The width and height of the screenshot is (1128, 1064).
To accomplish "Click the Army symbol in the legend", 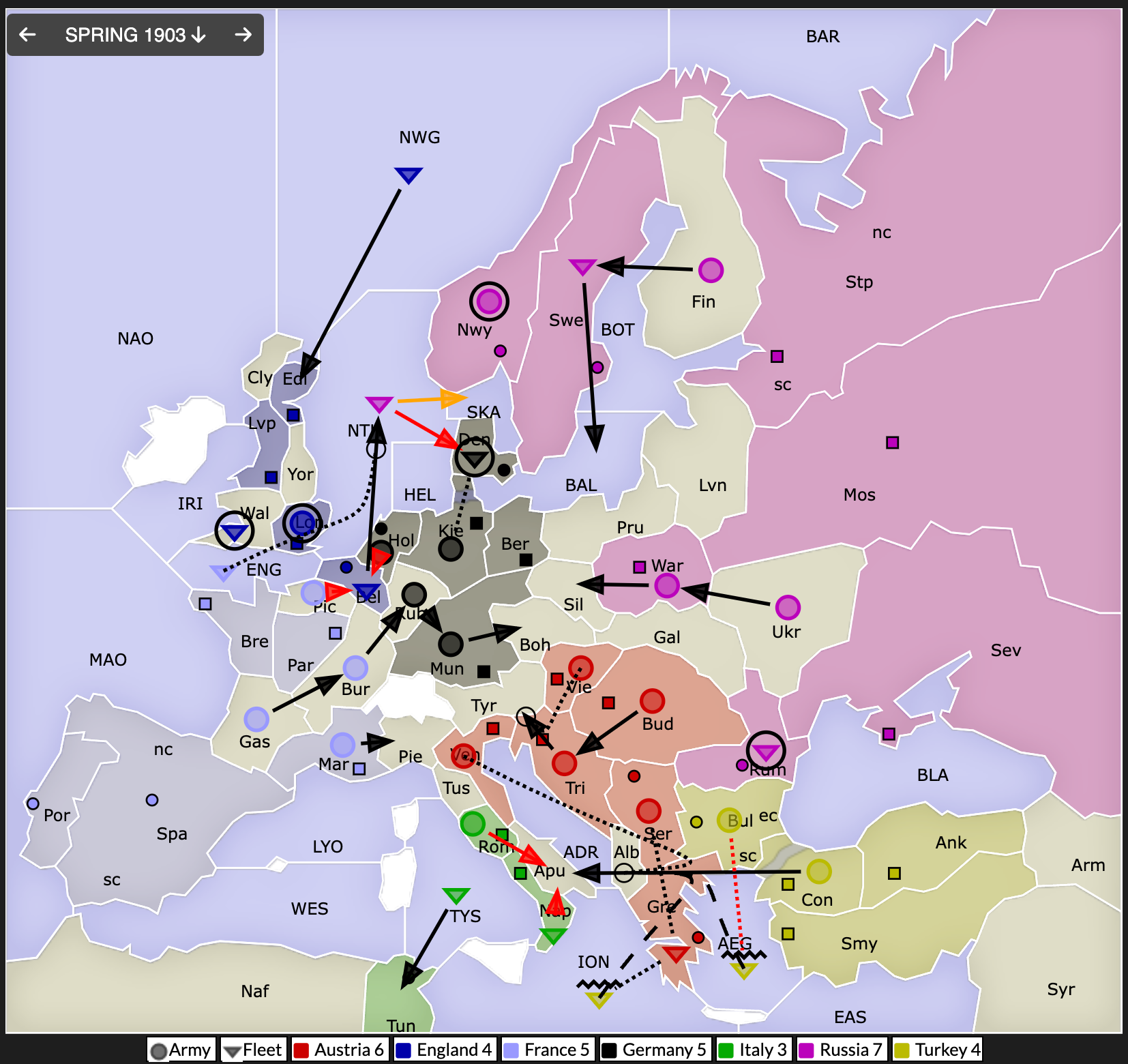I will tap(160, 1051).
